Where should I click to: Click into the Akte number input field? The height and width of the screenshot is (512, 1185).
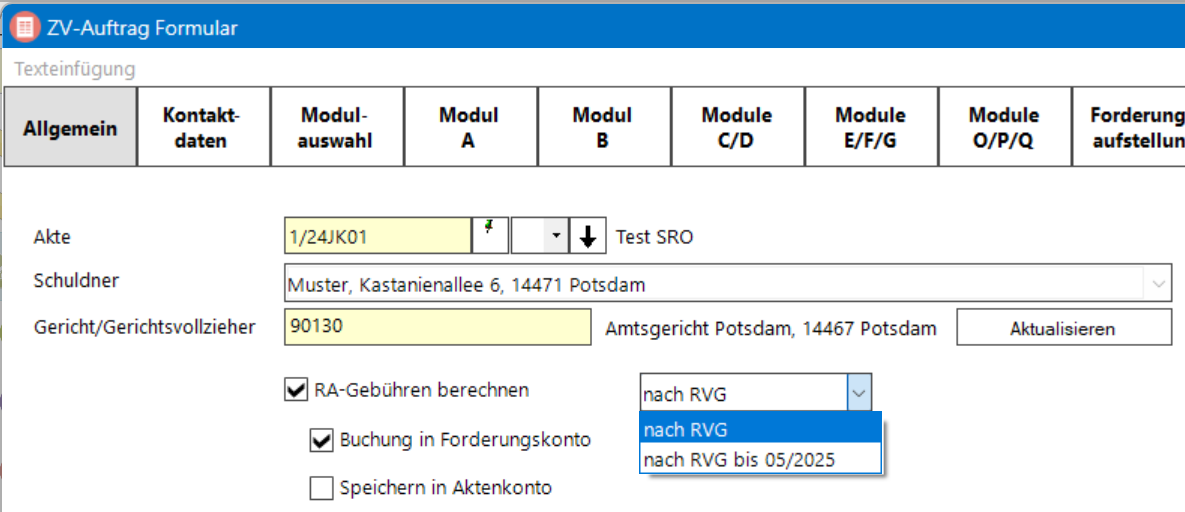(x=377, y=237)
